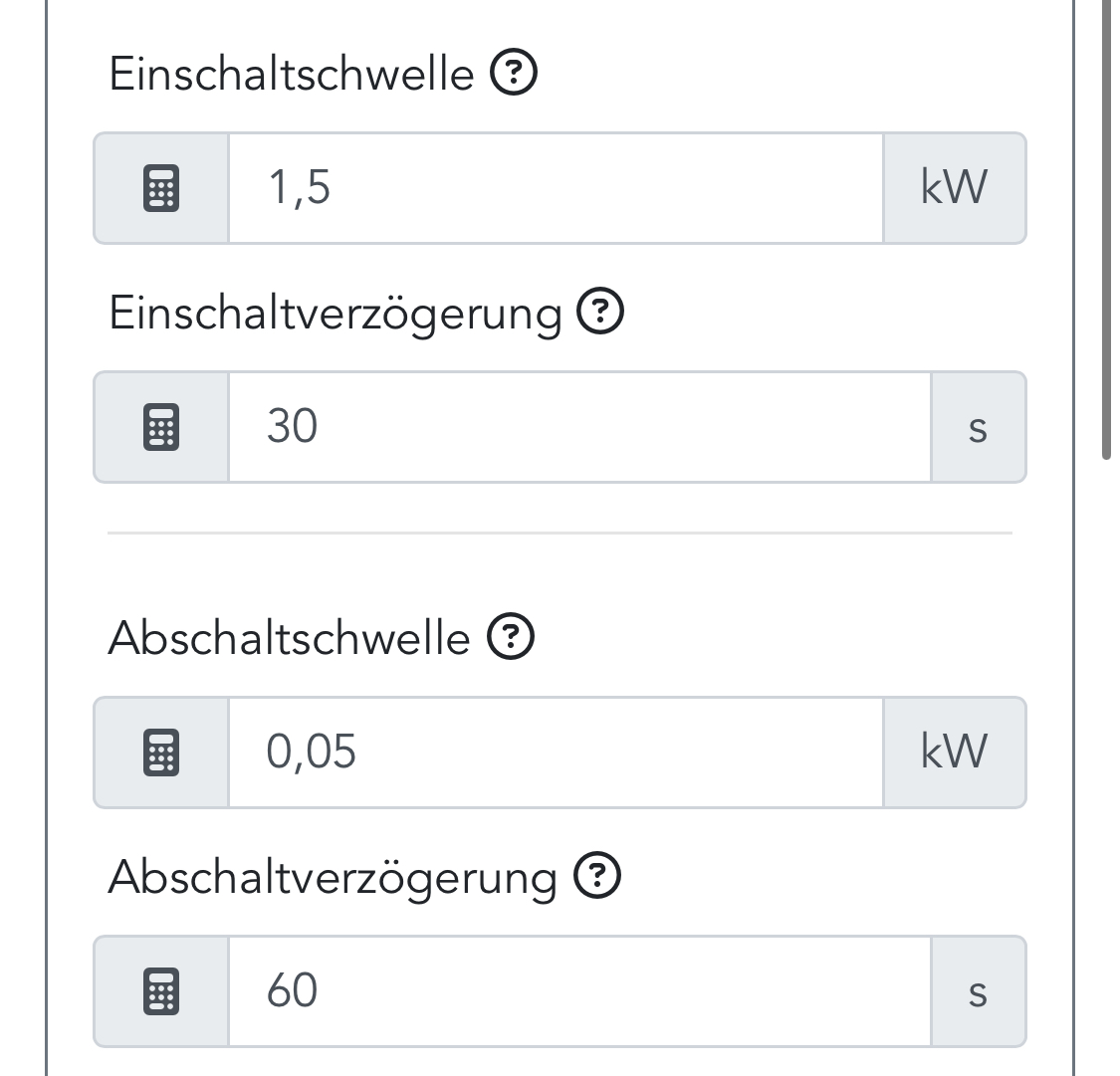
Task: Click the kW unit of Abschaltschwelle
Action: coord(954,753)
